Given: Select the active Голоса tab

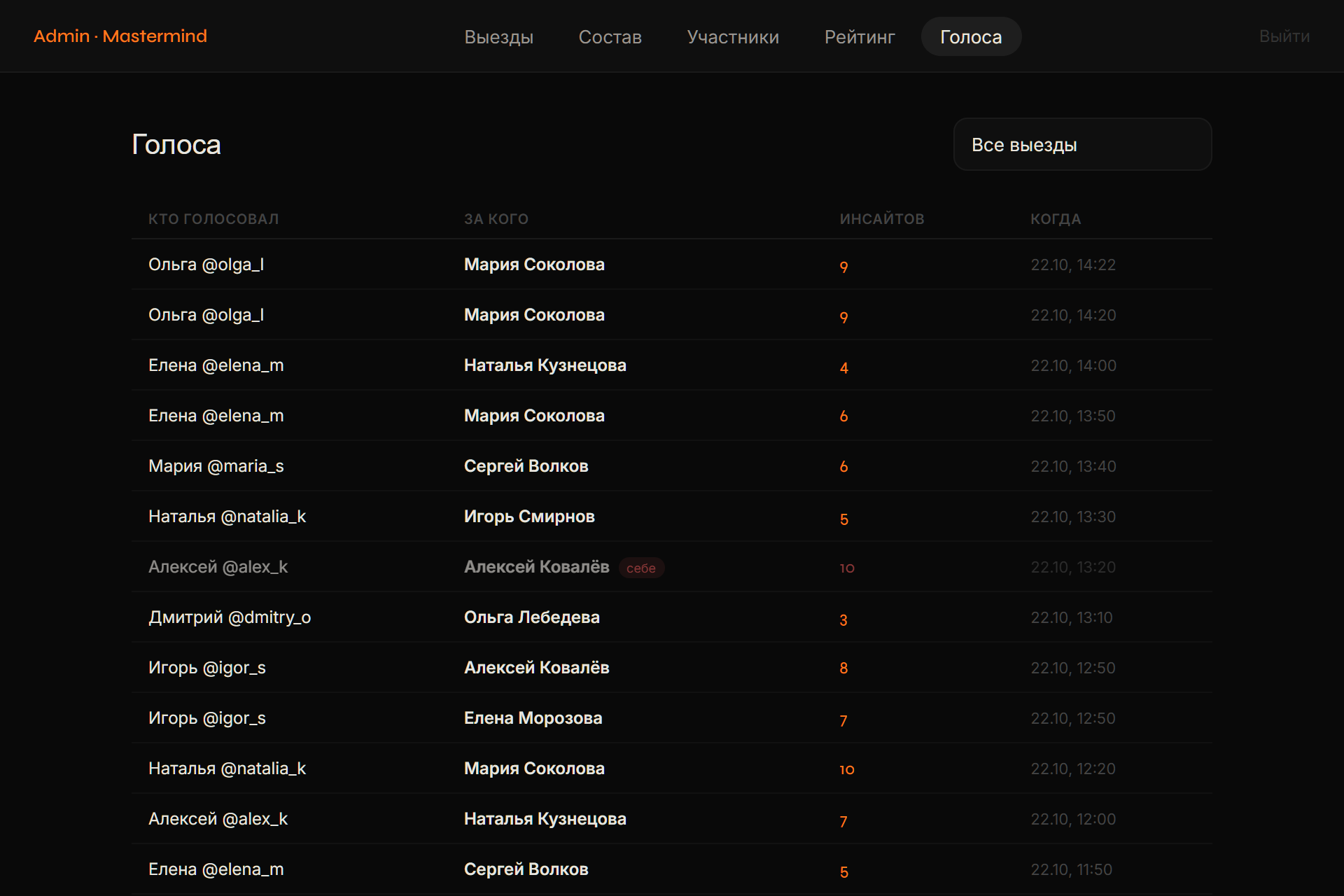Looking at the screenshot, I should click(x=971, y=36).
